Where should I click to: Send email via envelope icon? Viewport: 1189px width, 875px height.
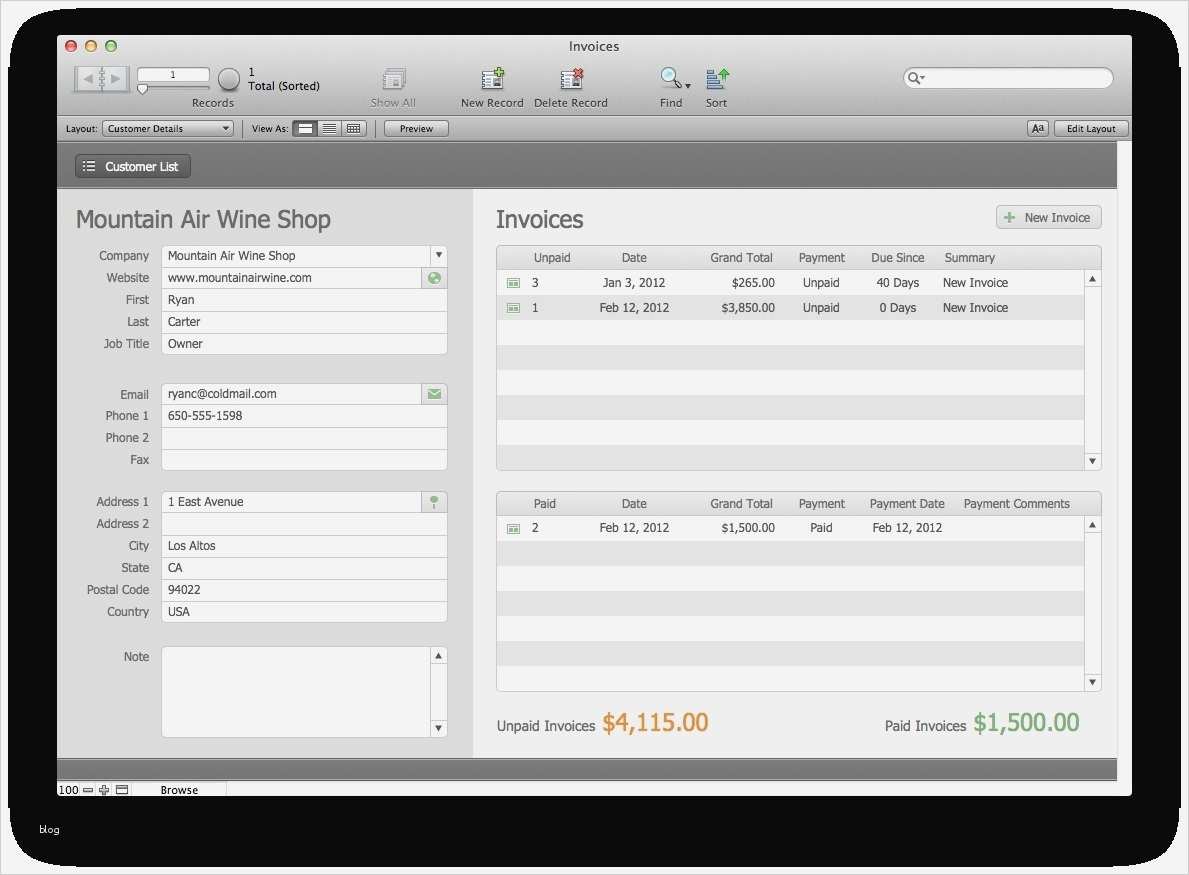[x=435, y=394]
